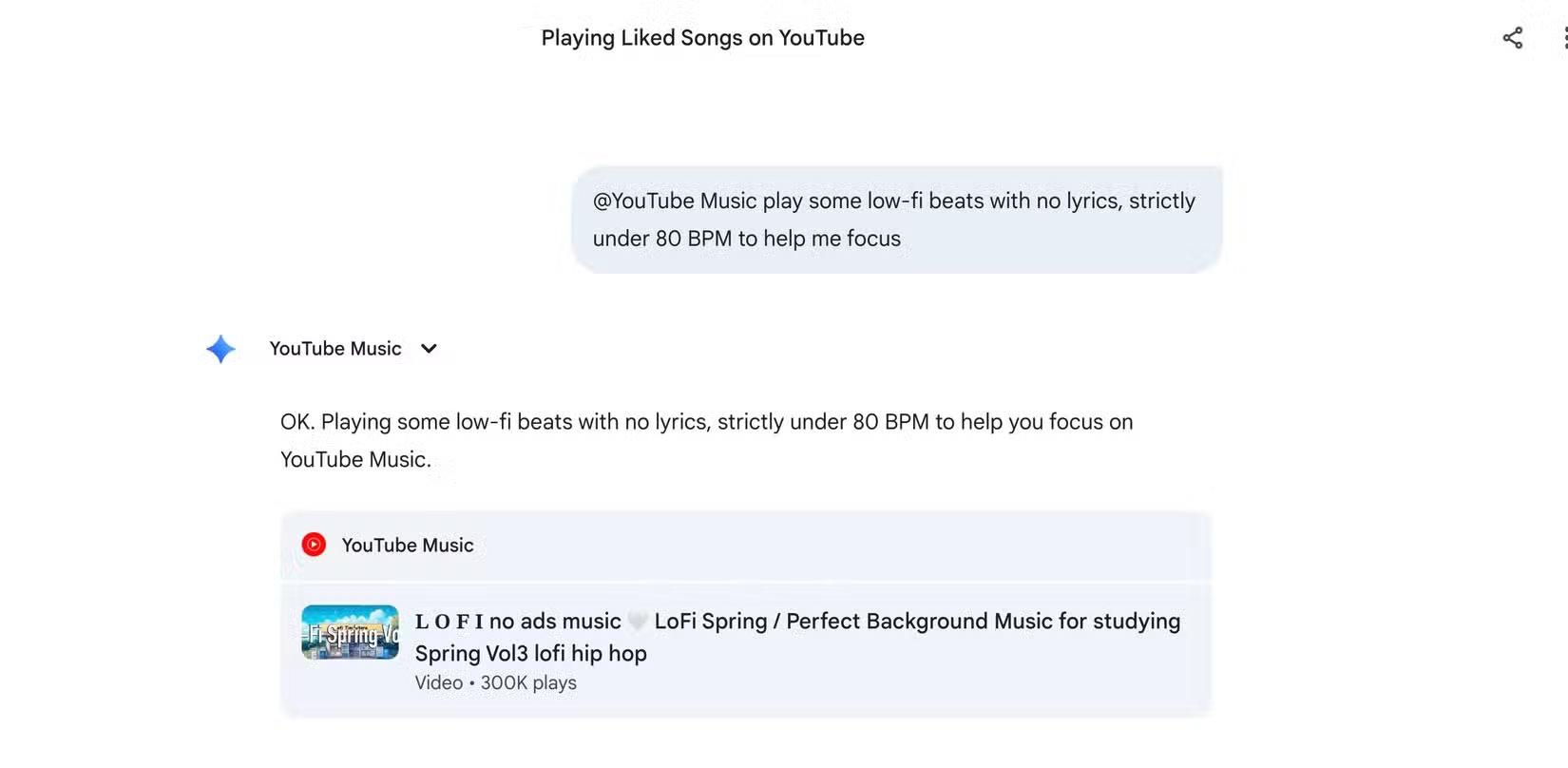The width and height of the screenshot is (1568, 768).
Task: Open the YouTube Music extension icon in the card
Action: pos(313,544)
